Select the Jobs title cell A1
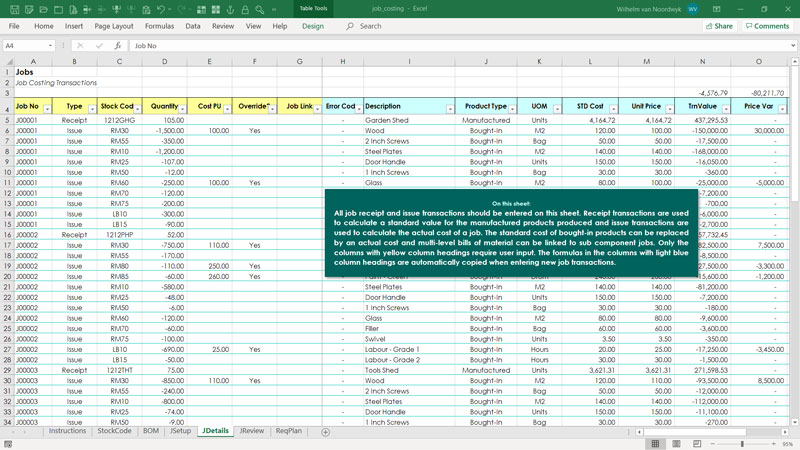Image resolution: width=800 pixels, height=450 pixels. 33,72
